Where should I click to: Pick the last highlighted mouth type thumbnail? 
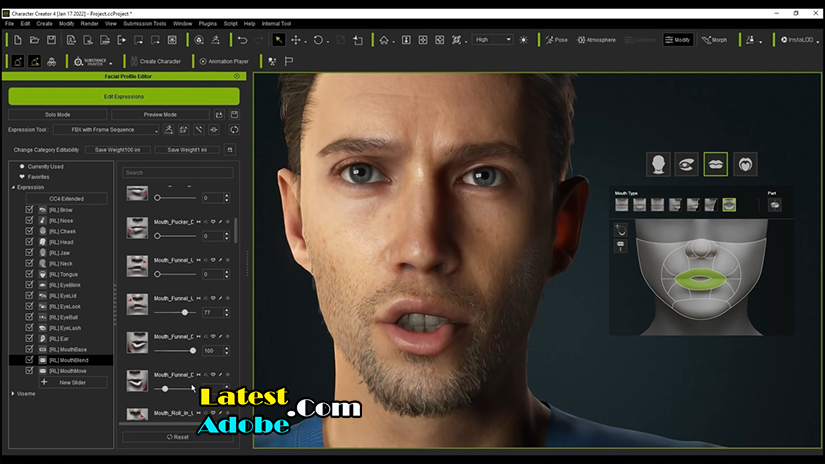coord(729,205)
